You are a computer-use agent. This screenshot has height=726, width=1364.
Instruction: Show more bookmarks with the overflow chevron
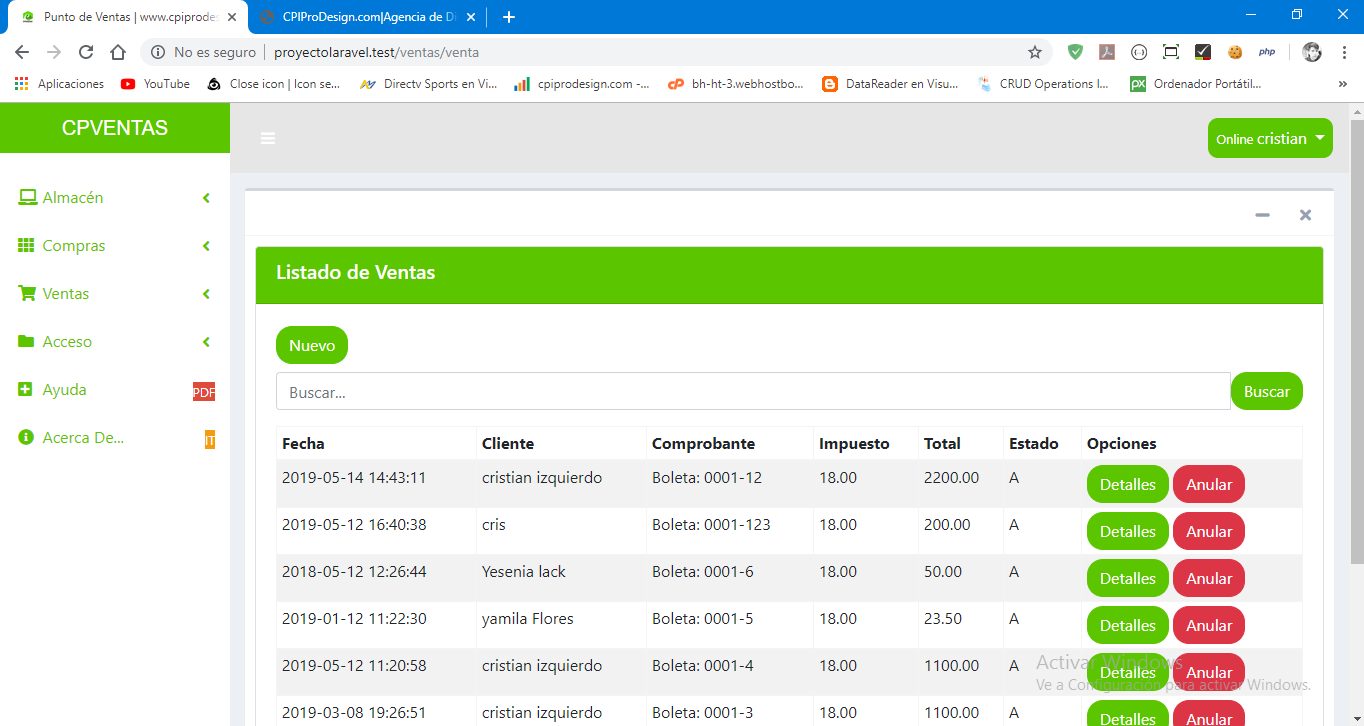pos(1342,84)
